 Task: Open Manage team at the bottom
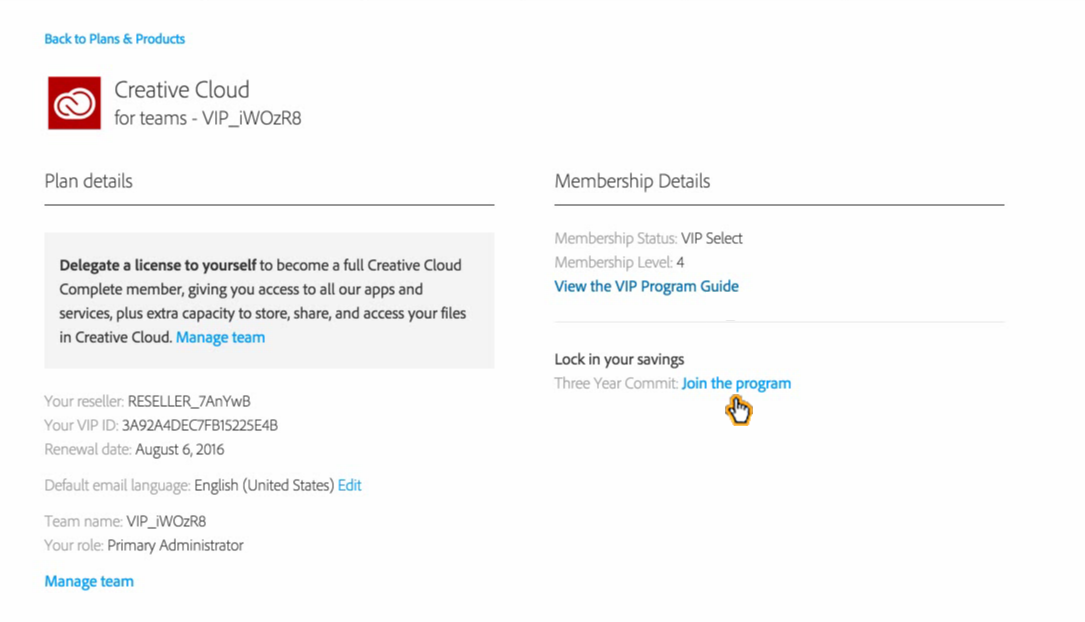[x=88, y=581]
